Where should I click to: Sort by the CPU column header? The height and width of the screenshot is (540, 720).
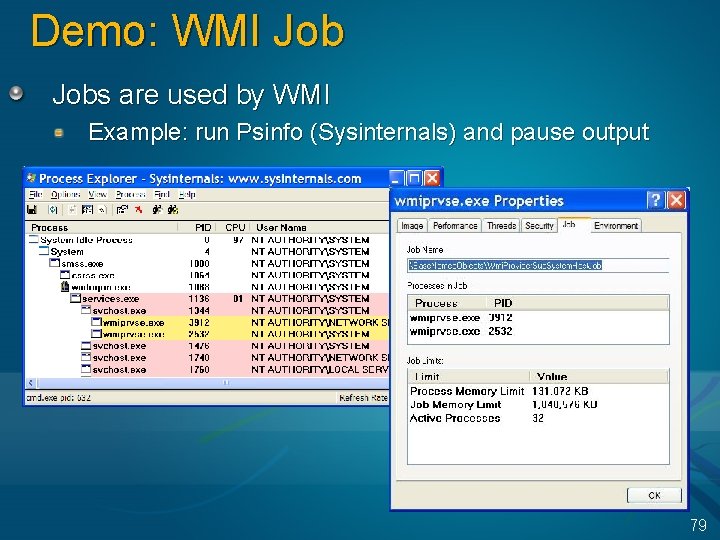(x=232, y=227)
